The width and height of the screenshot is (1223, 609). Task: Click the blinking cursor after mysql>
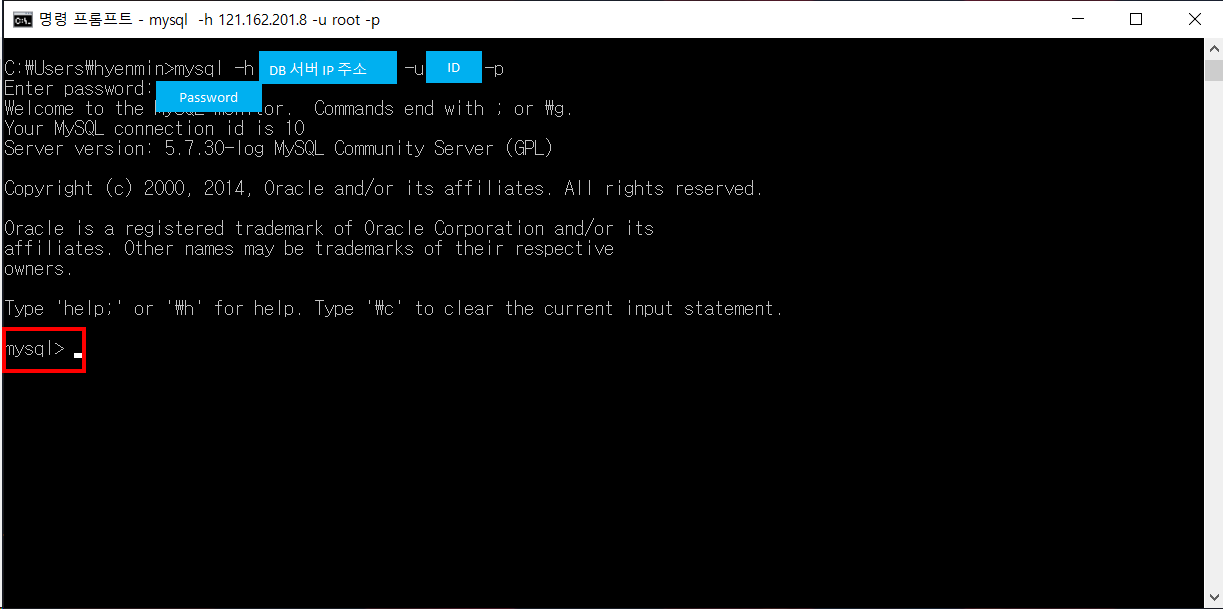[x=78, y=355]
